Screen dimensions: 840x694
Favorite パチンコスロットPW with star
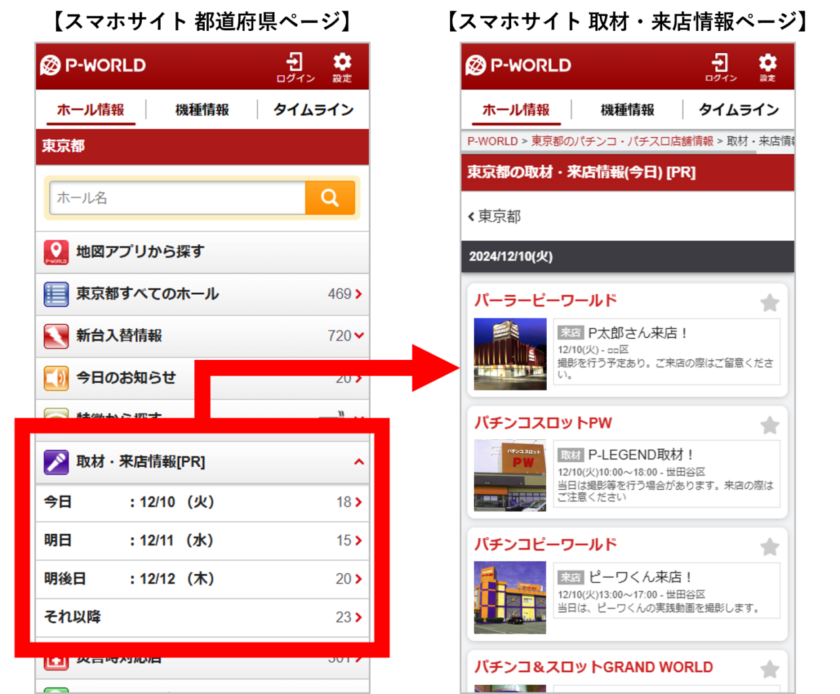pyautogui.click(x=770, y=426)
